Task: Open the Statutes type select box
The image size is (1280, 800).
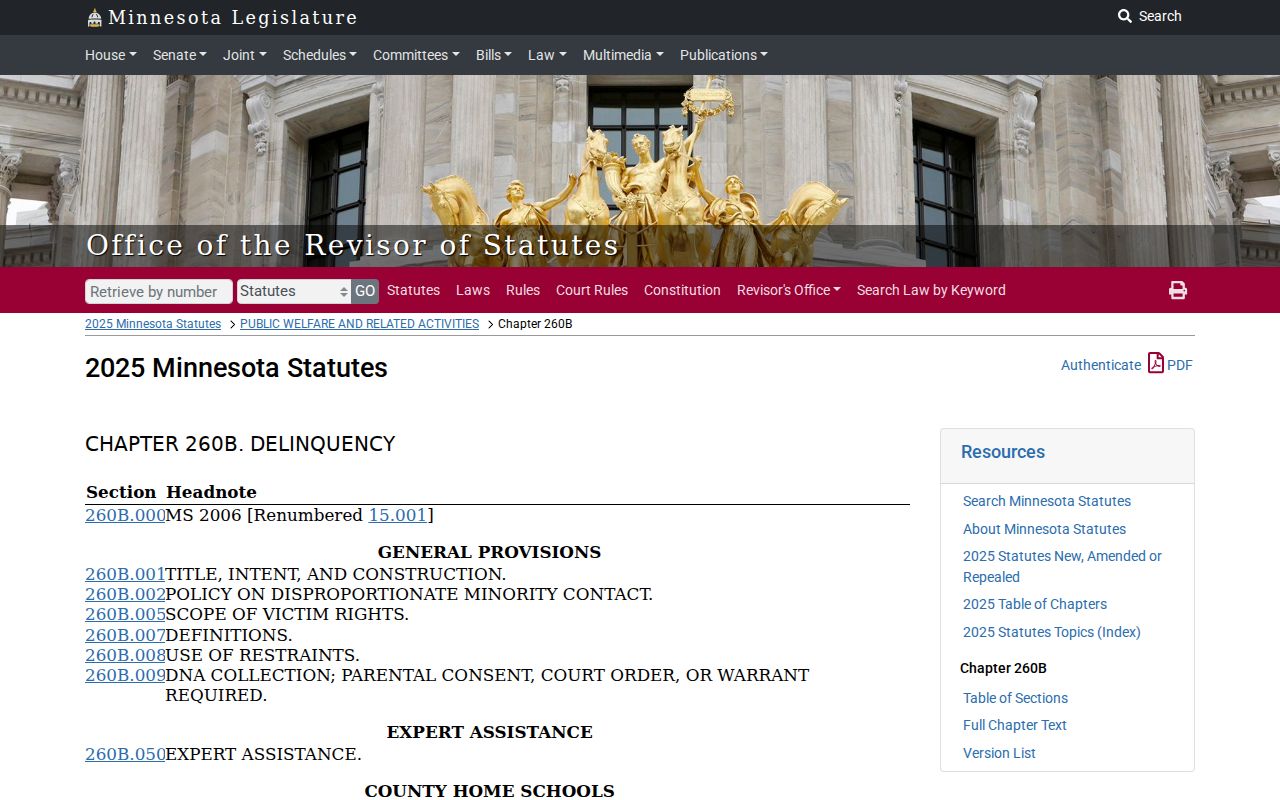Action: (x=294, y=291)
